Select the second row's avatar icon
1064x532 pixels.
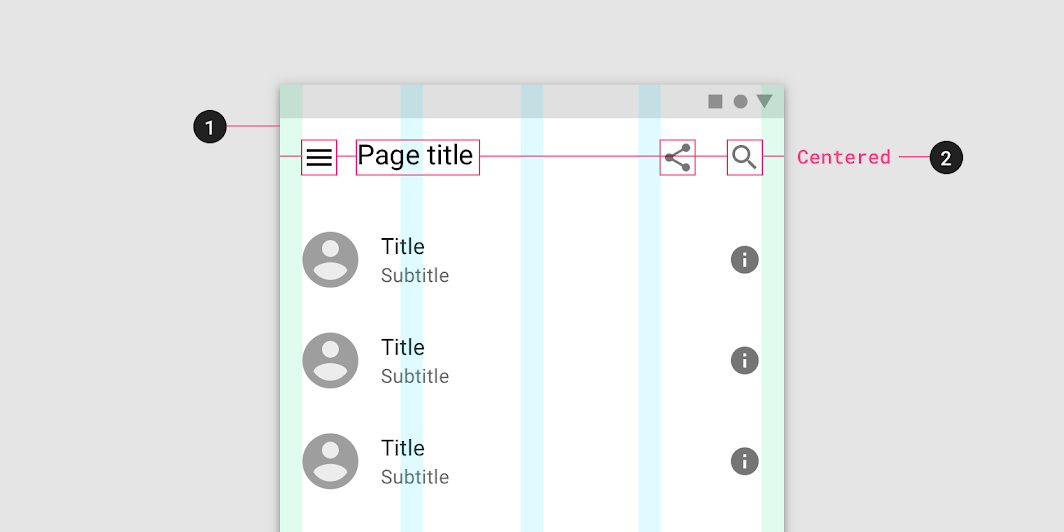[330, 360]
